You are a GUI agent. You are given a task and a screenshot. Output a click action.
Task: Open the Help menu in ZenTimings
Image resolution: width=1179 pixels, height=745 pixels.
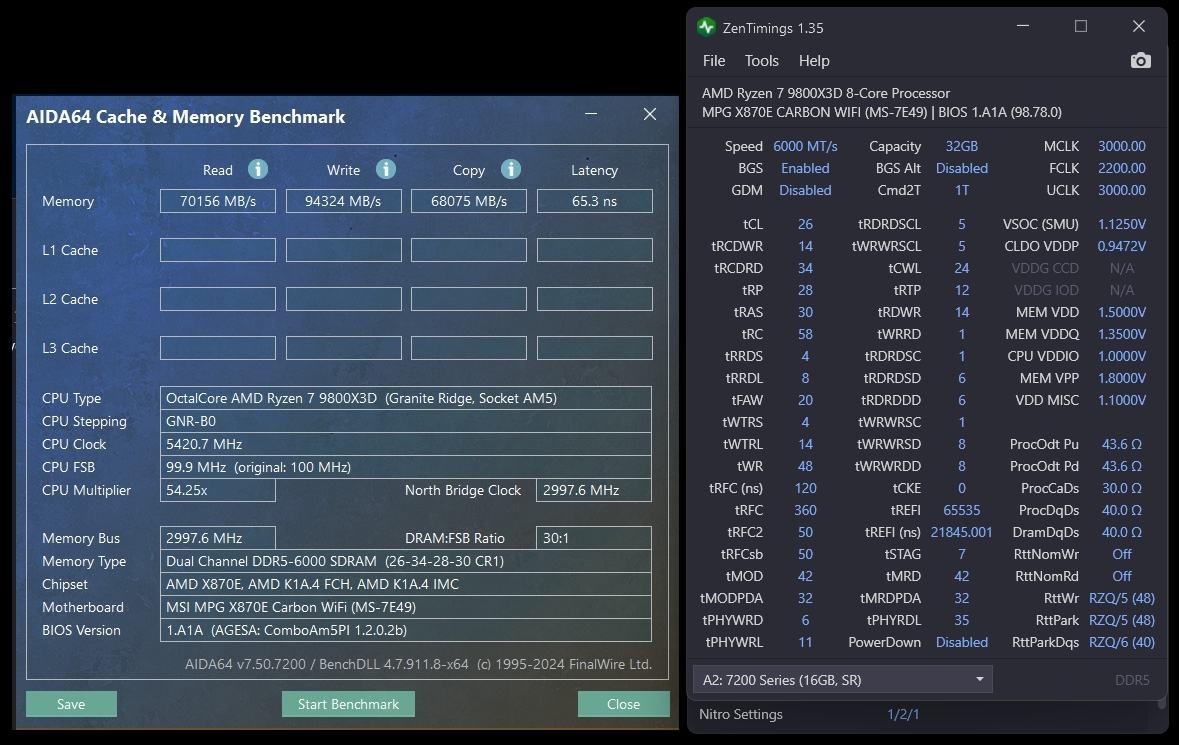click(814, 61)
